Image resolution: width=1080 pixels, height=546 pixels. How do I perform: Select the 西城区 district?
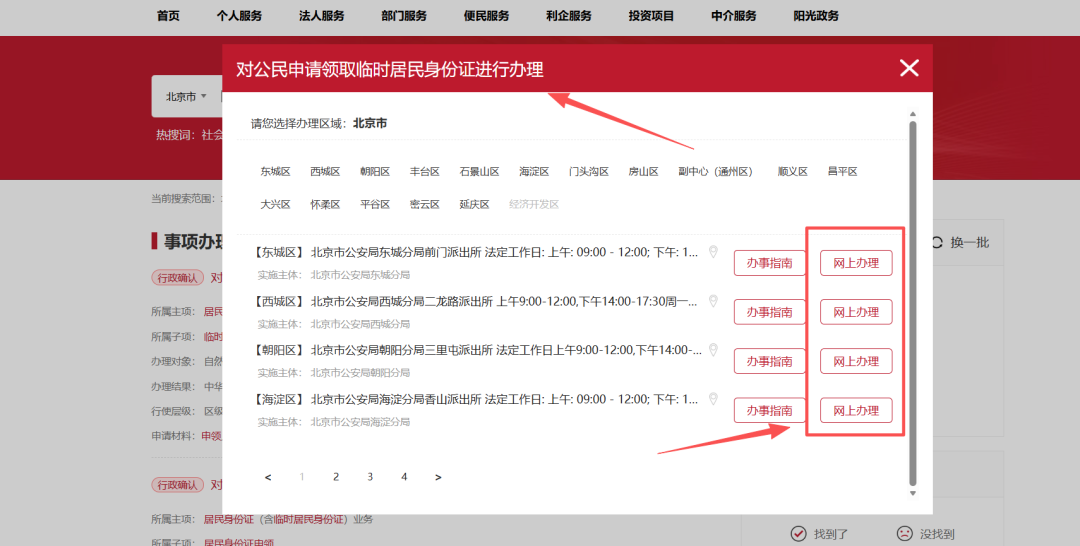click(x=325, y=171)
